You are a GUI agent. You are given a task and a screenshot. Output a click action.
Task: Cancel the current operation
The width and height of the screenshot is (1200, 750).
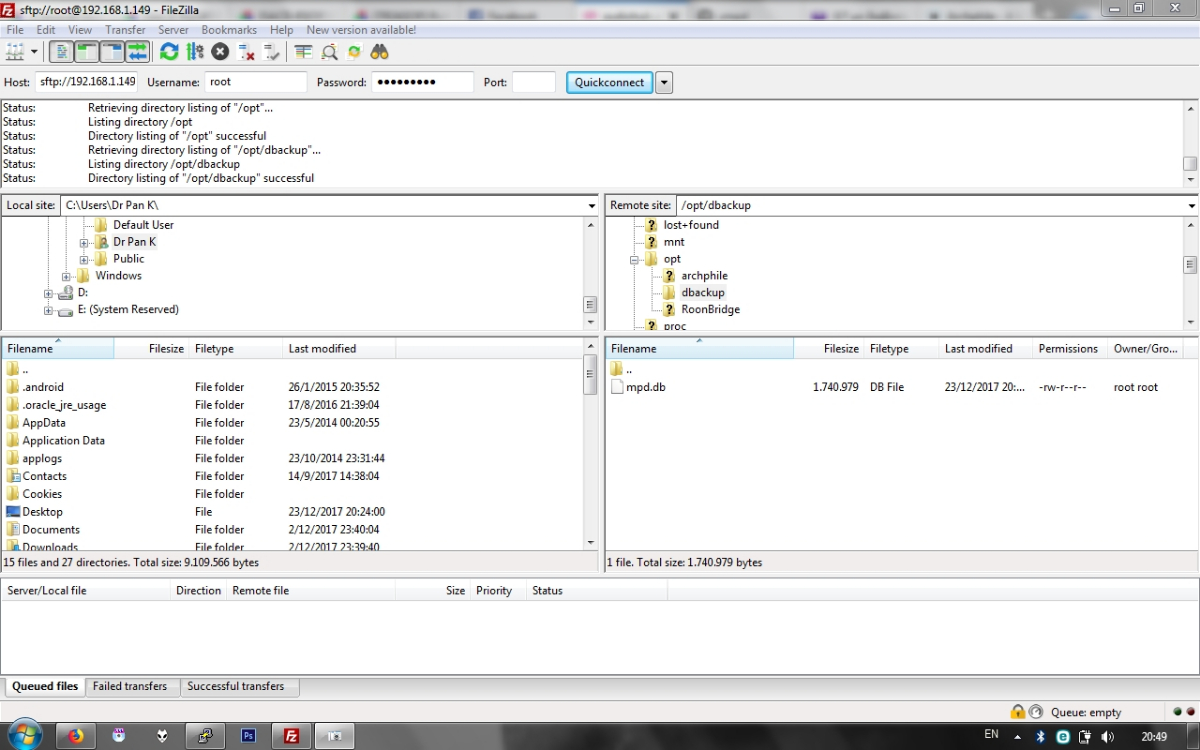tap(220, 50)
